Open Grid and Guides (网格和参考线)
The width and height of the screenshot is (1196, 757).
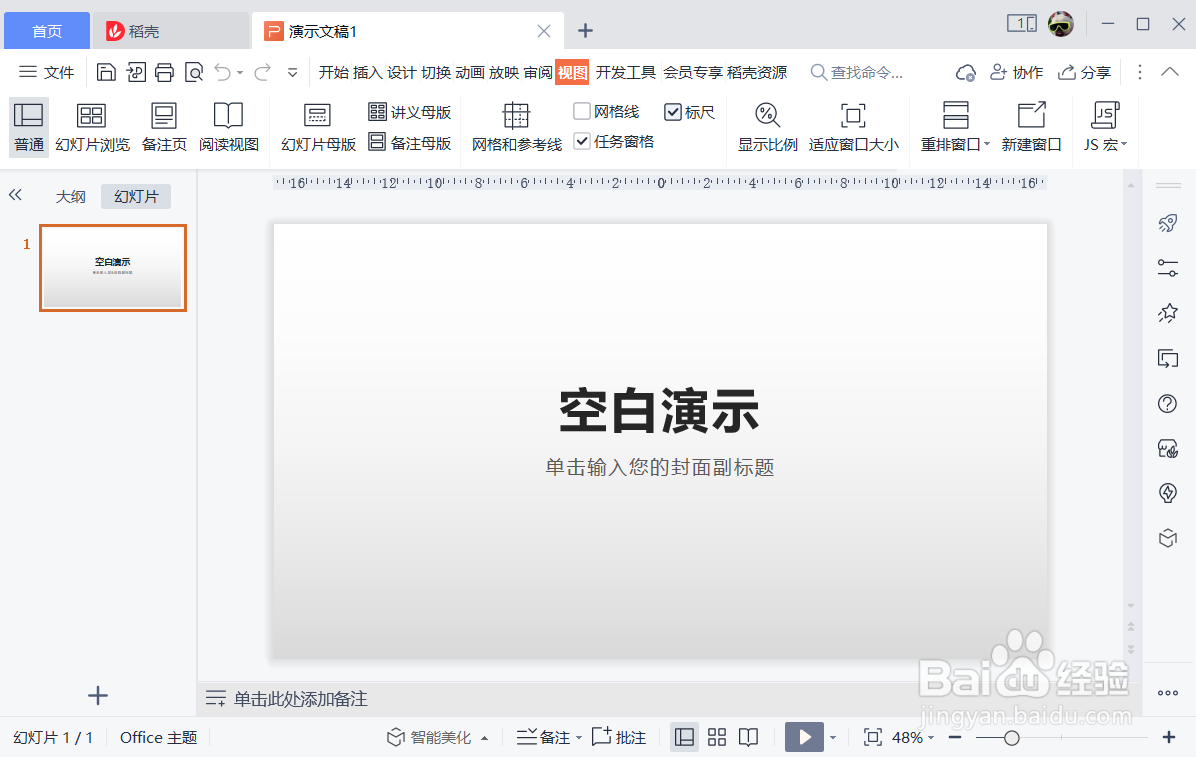(x=516, y=127)
